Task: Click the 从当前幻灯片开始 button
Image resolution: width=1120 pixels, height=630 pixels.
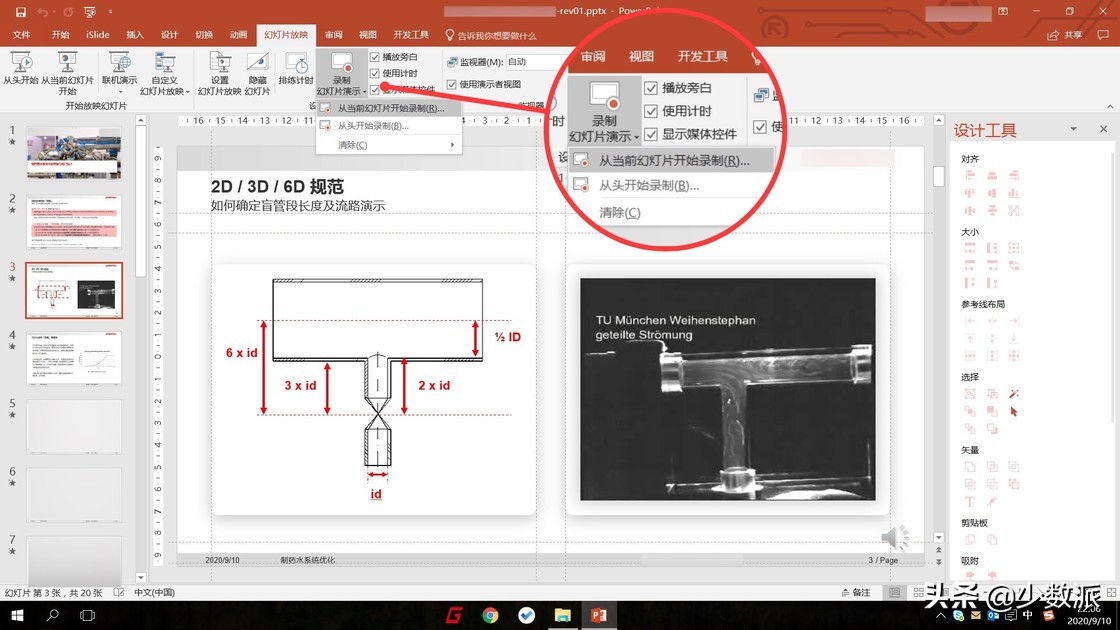Action: [67, 74]
